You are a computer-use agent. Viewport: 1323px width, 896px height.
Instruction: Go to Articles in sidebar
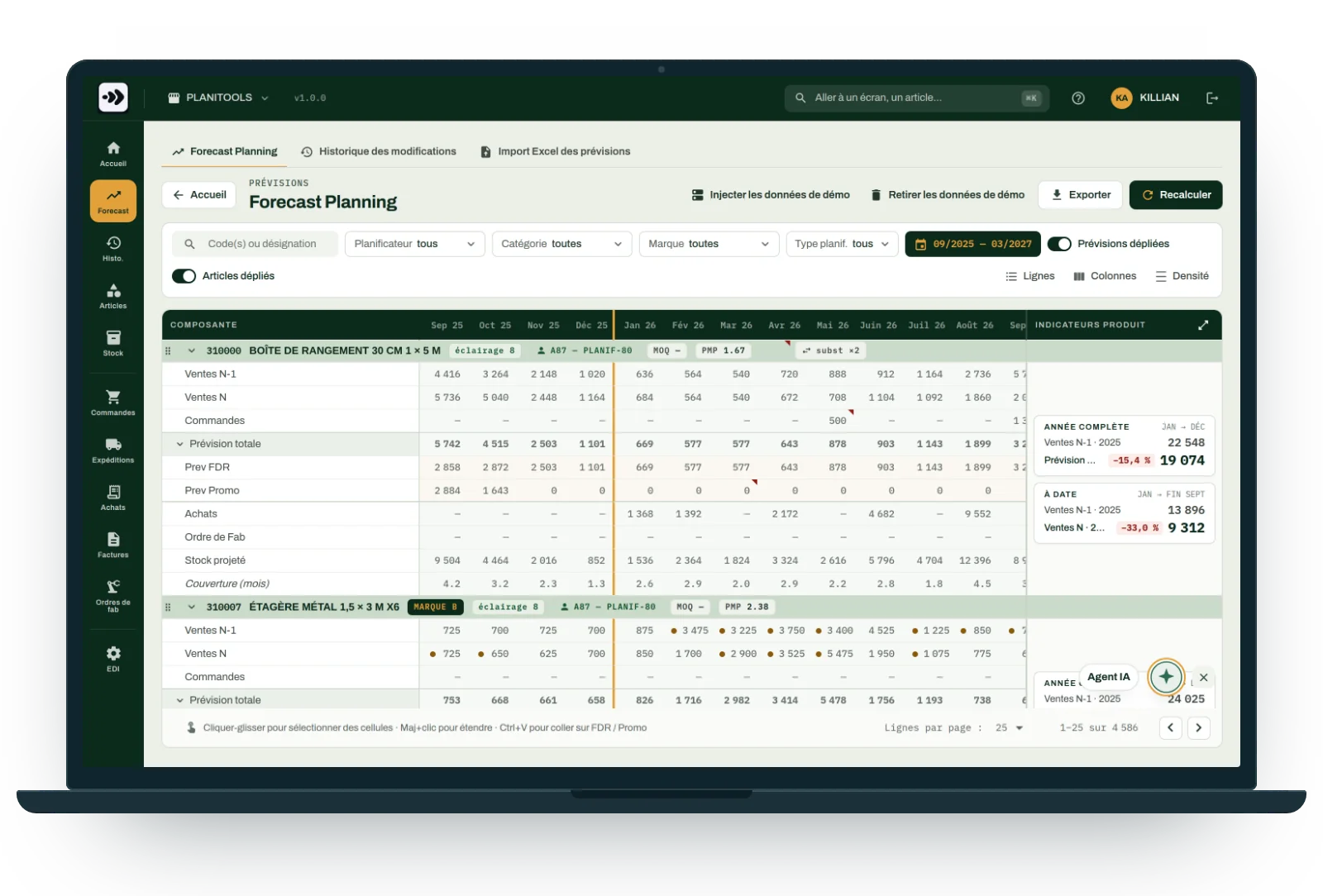(113, 296)
